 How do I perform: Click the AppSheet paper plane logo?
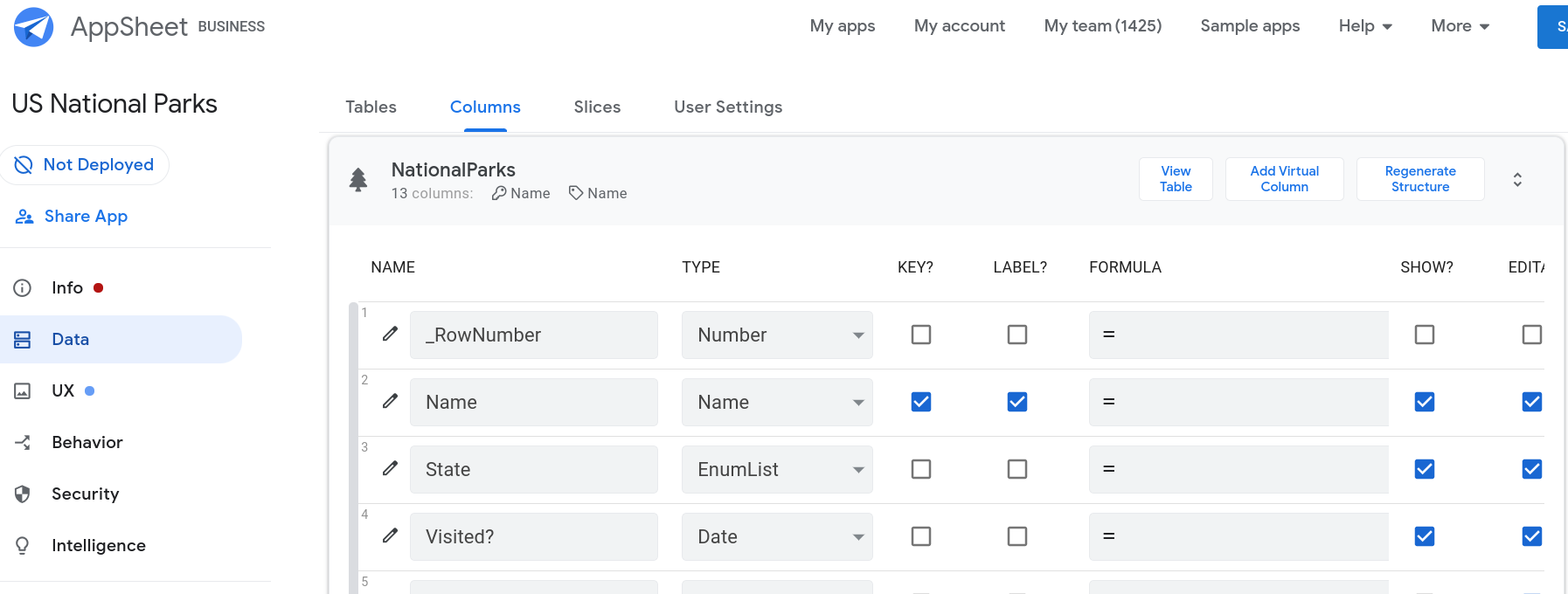point(33,26)
